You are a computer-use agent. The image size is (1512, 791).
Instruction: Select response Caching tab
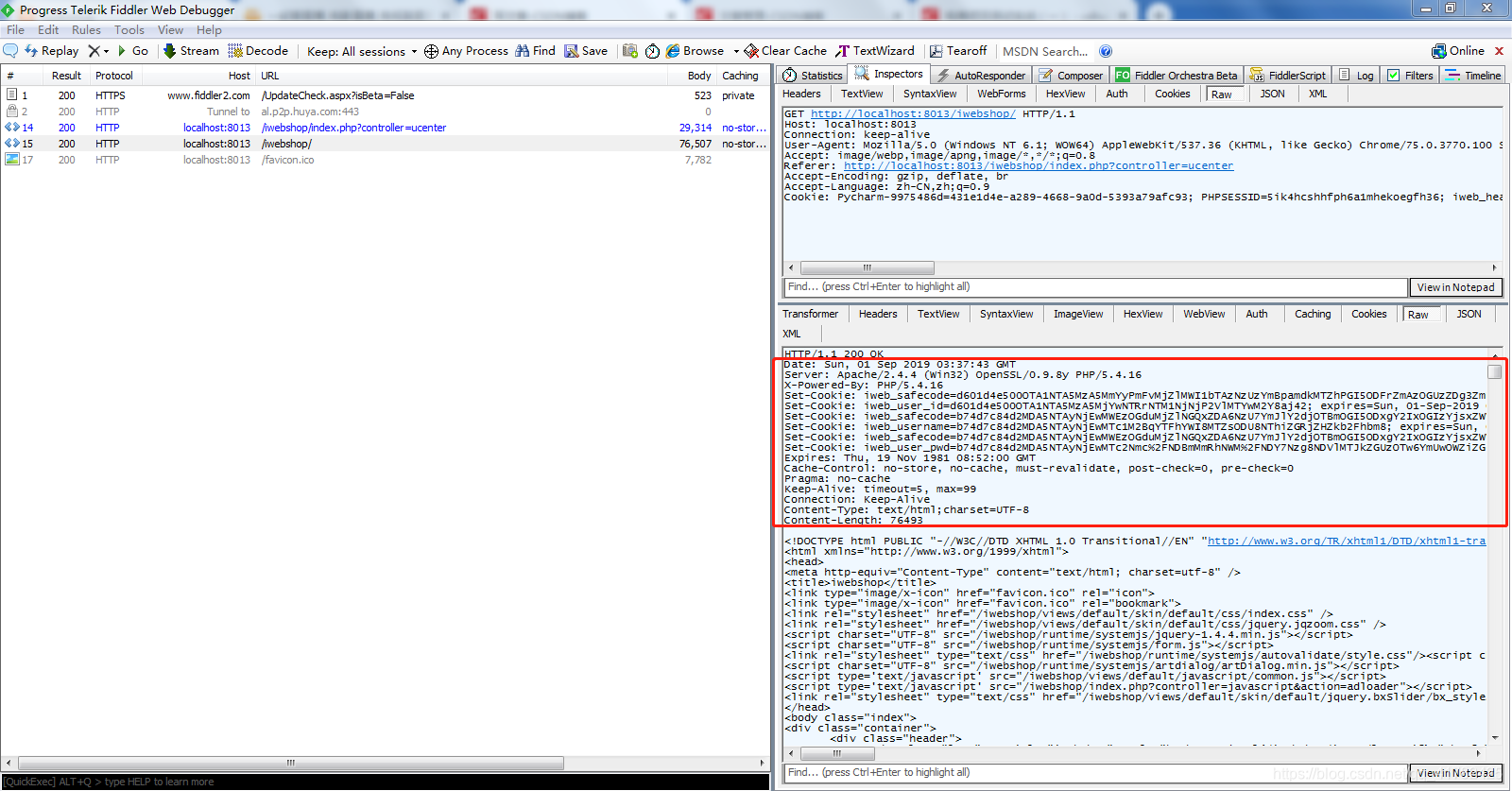(x=1313, y=314)
